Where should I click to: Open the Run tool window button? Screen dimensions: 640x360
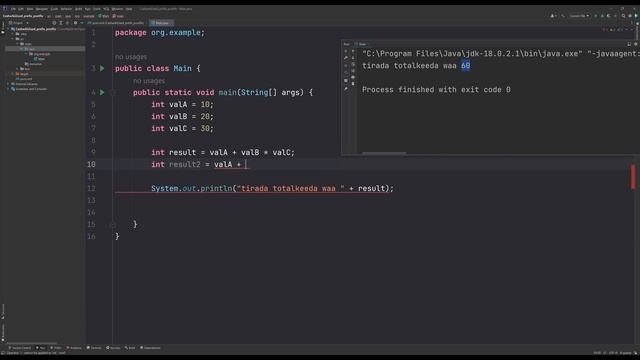point(40,348)
